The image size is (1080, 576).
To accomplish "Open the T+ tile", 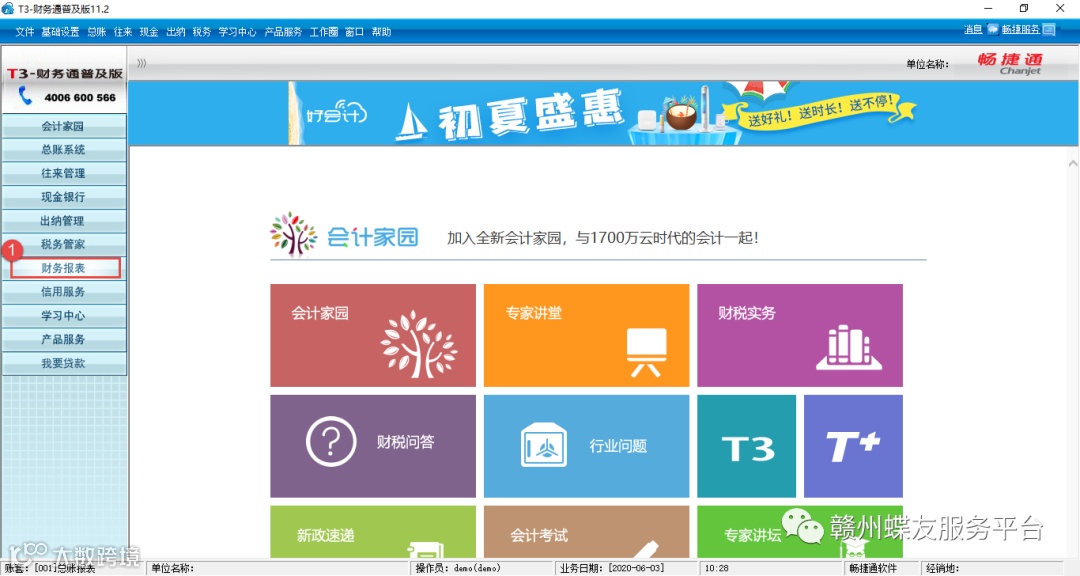I will (x=853, y=446).
